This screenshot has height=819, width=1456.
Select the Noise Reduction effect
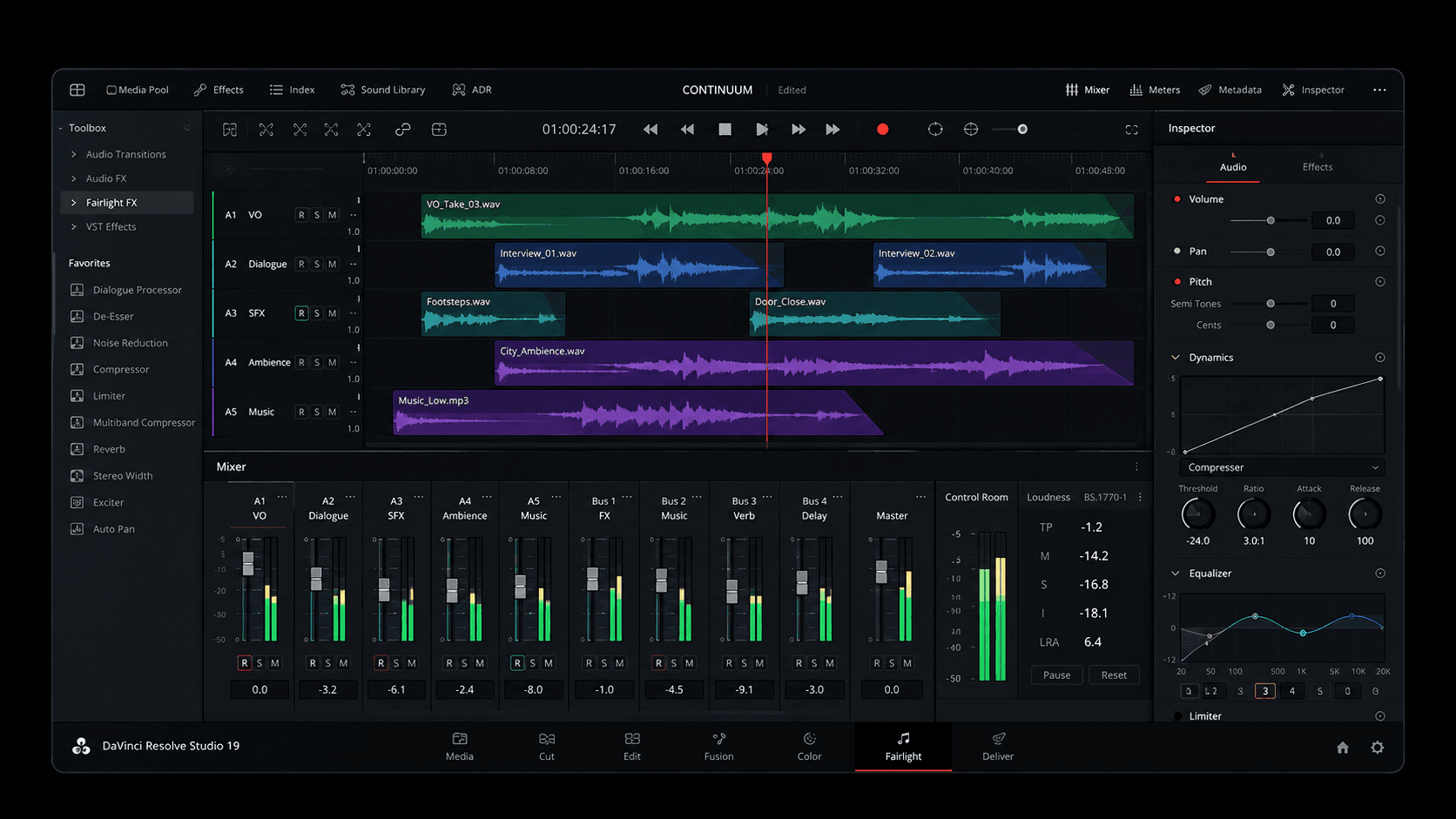click(119, 343)
